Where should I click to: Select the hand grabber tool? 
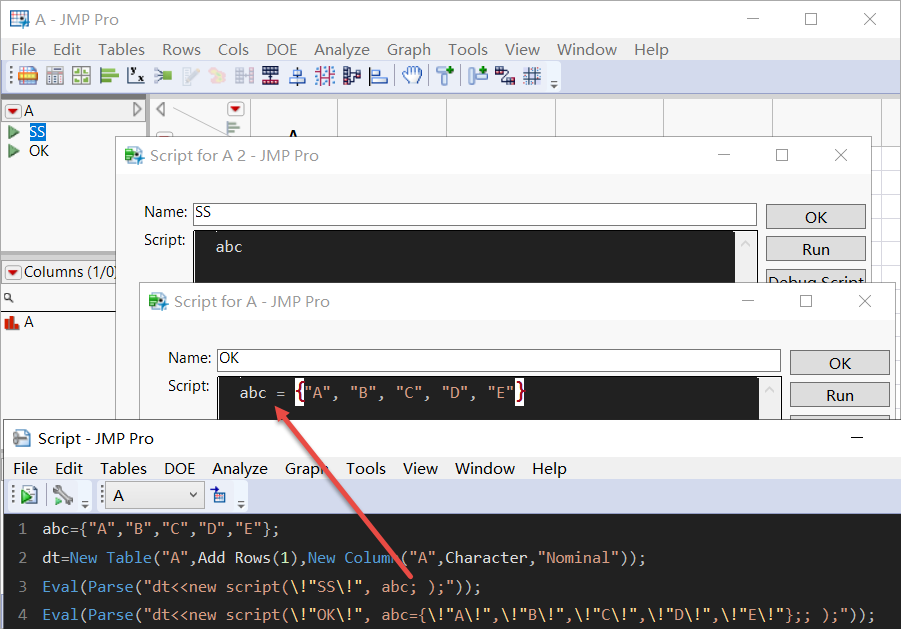(411, 75)
